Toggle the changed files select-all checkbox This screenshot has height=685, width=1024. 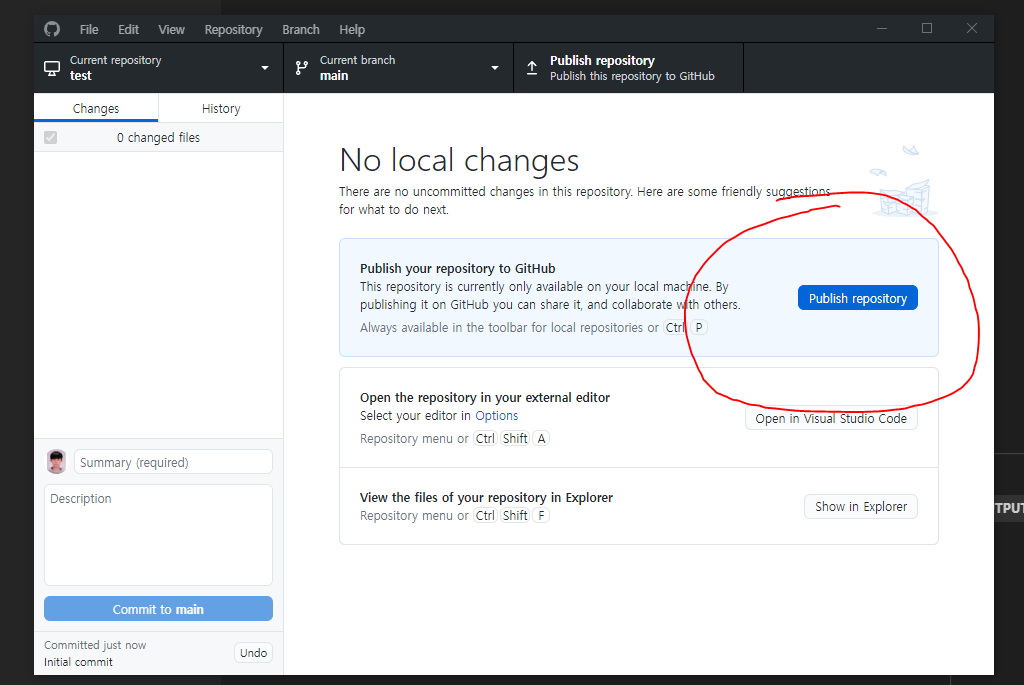point(50,138)
